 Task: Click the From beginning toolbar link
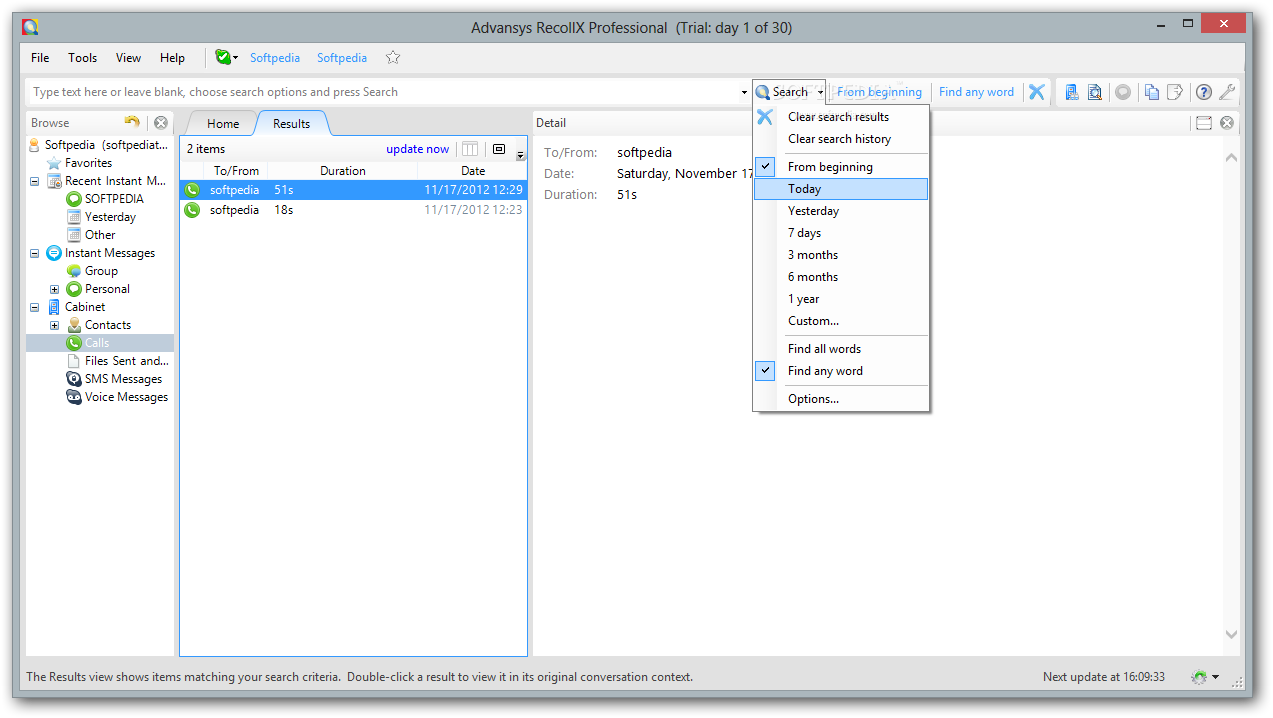pos(879,92)
